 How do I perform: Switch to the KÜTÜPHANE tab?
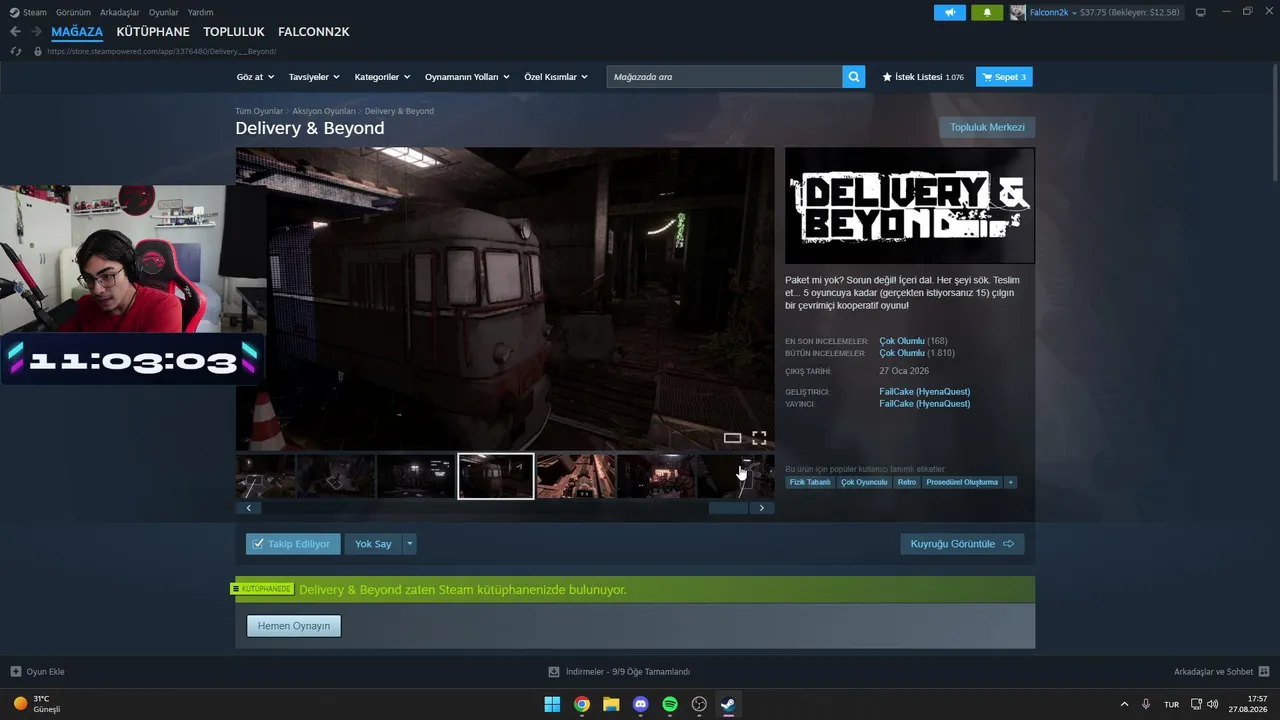point(153,32)
